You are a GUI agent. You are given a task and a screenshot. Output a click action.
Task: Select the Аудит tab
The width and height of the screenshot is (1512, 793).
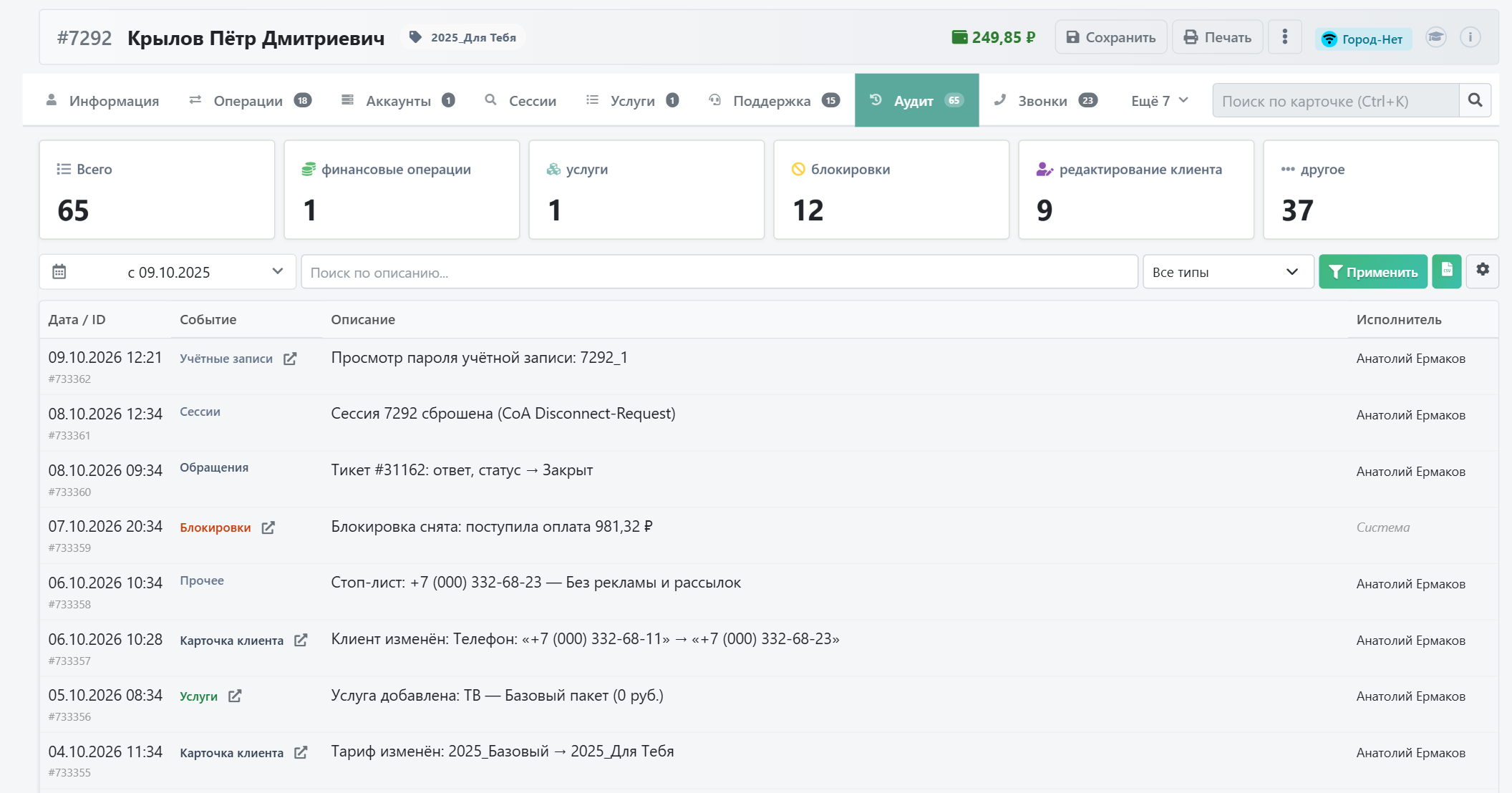(916, 100)
